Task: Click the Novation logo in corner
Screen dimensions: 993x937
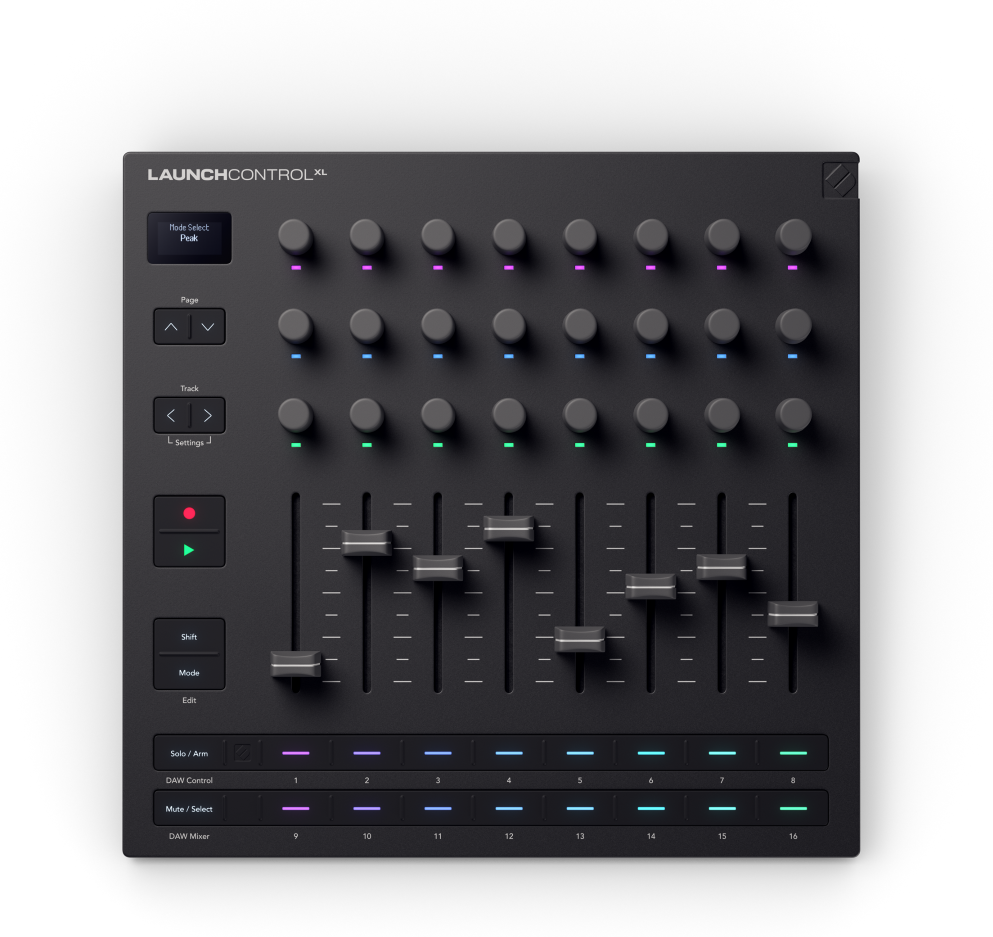Action: tap(839, 180)
